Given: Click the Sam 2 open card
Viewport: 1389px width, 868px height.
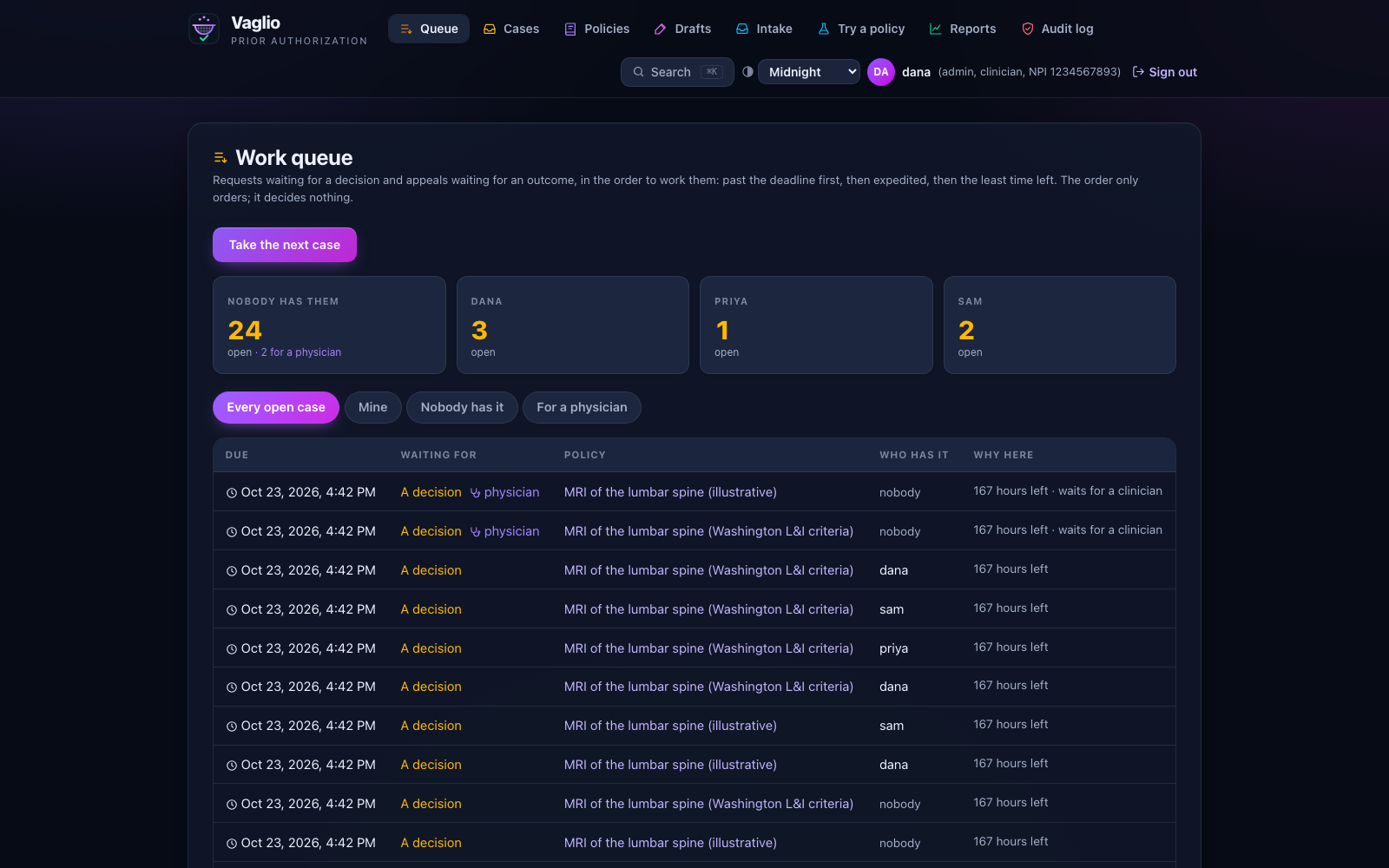Looking at the screenshot, I should (1060, 325).
